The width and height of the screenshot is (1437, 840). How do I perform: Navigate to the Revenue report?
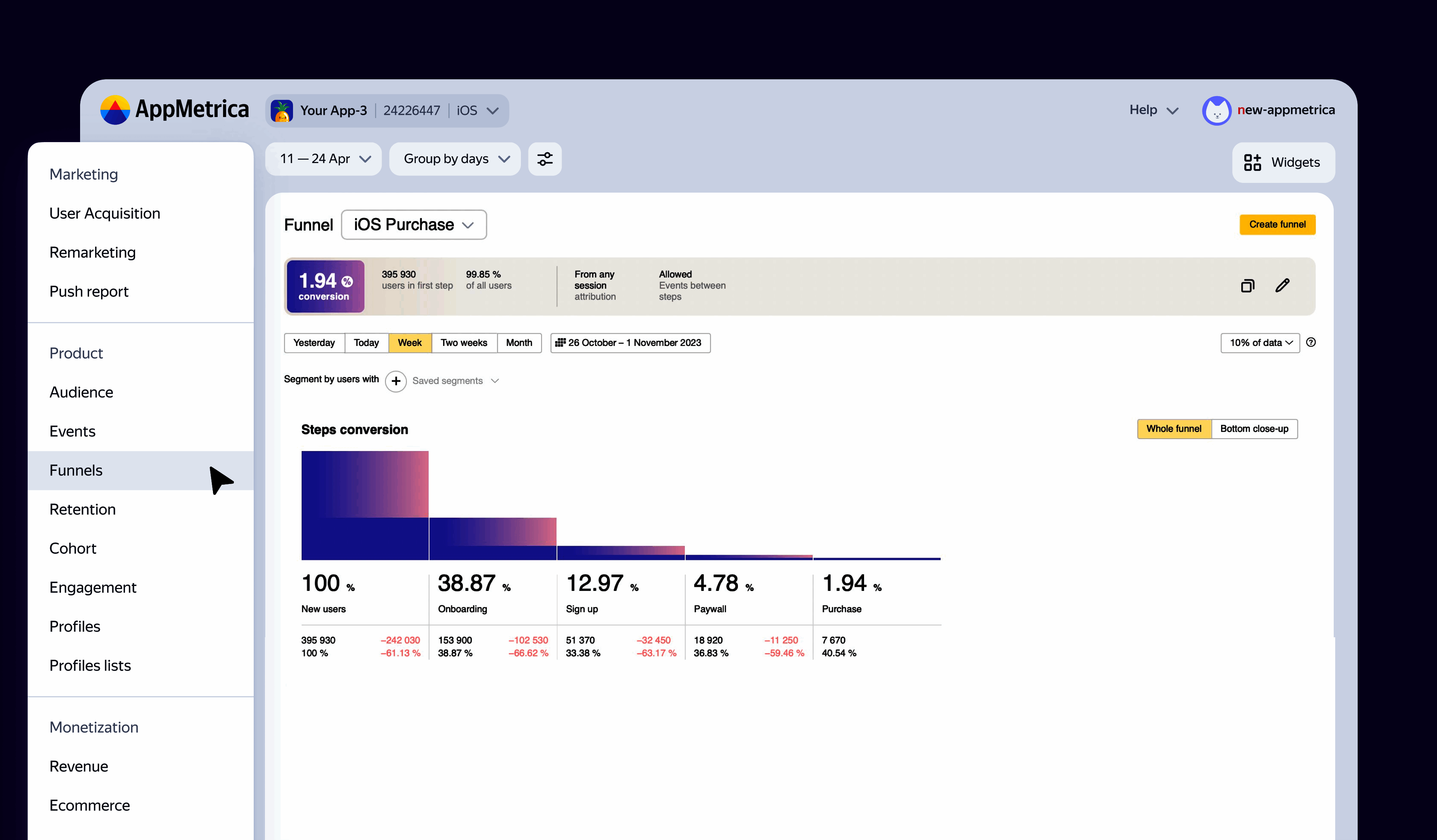[x=79, y=766]
